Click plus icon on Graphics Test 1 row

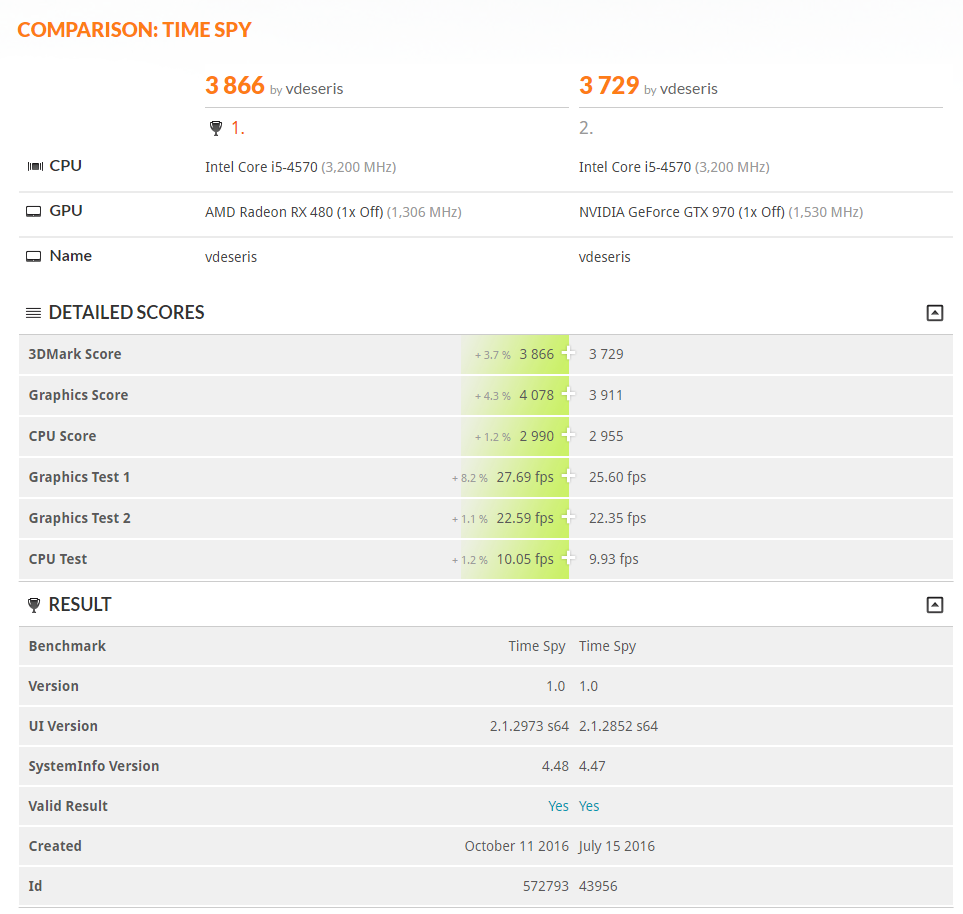pyautogui.click(x=569, y=476)
